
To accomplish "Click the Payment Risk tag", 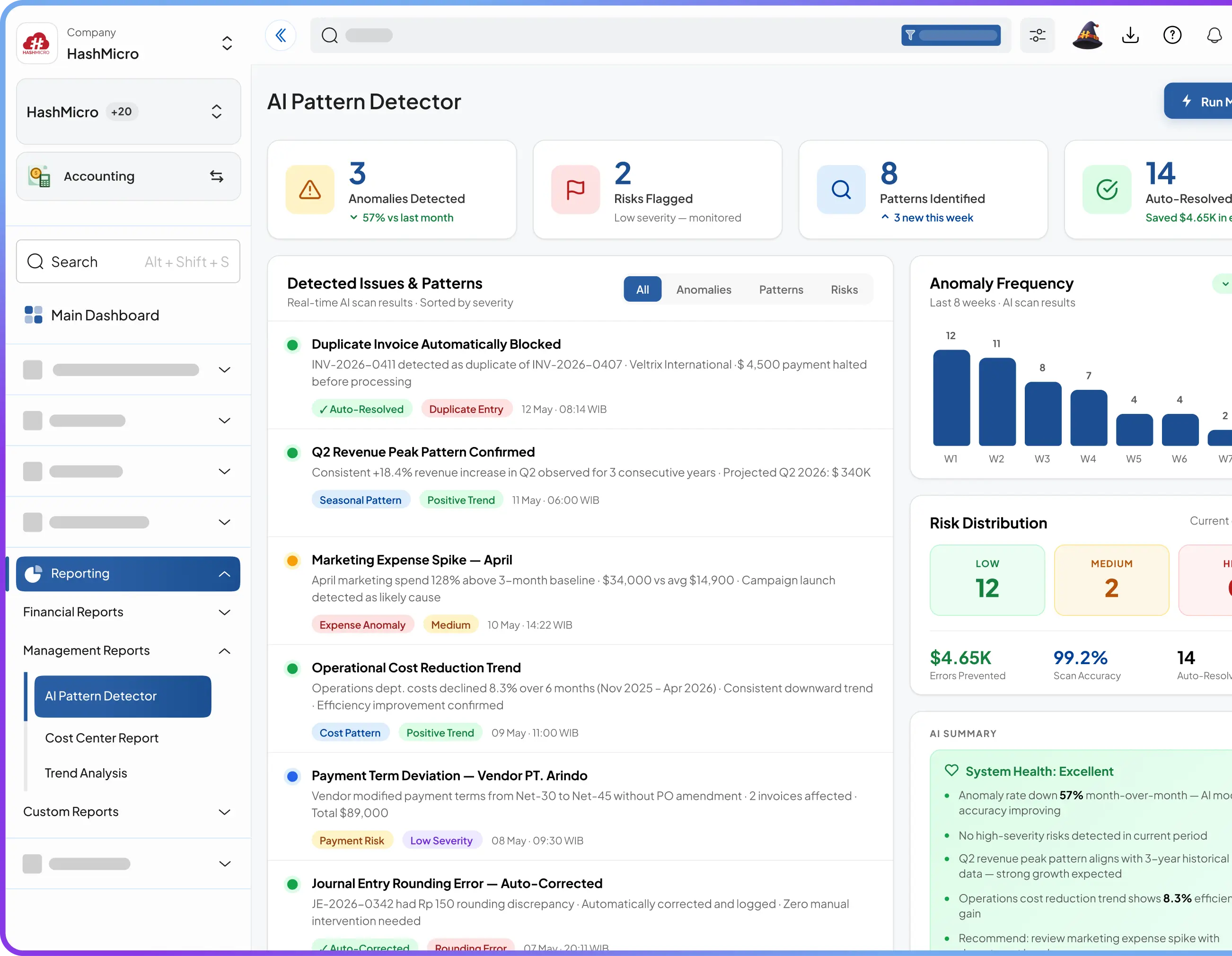I will (x=352, y=841).
